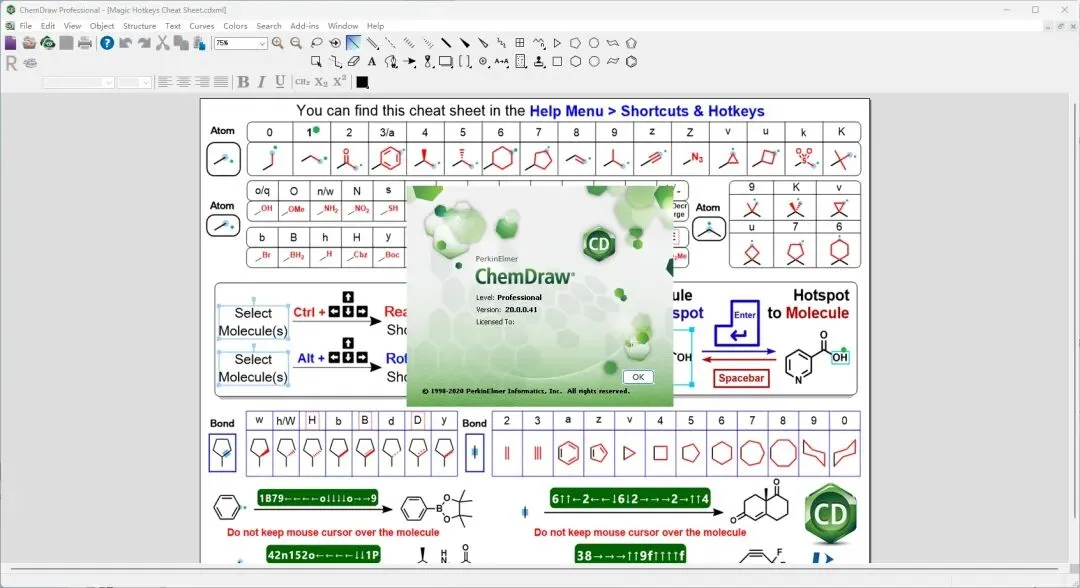This screenshot has width=1080, height=588.
Task: Select the Arrow tool
Action: (x=409, y=61)
